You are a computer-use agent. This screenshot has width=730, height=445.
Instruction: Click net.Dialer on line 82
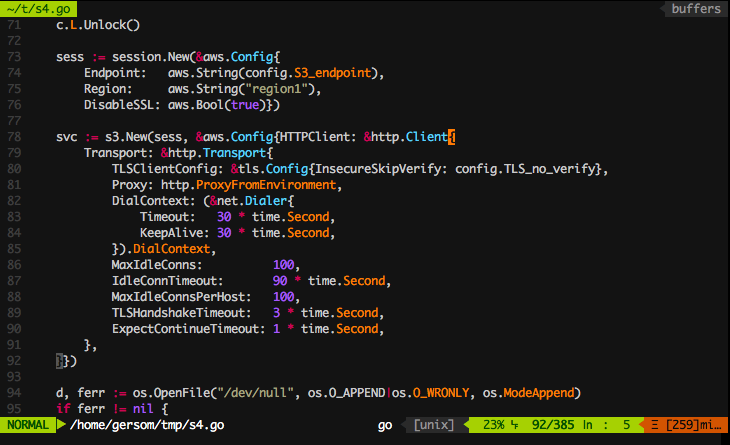252,201
